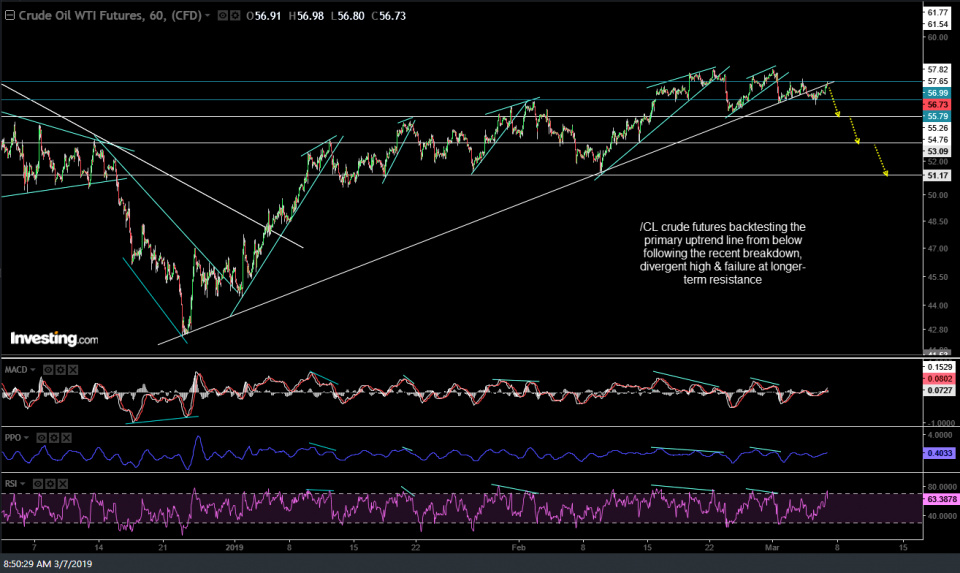The image size is (960, 573).
Task: Click the Crude Oil WTI Futures title text
Action: 110,15
